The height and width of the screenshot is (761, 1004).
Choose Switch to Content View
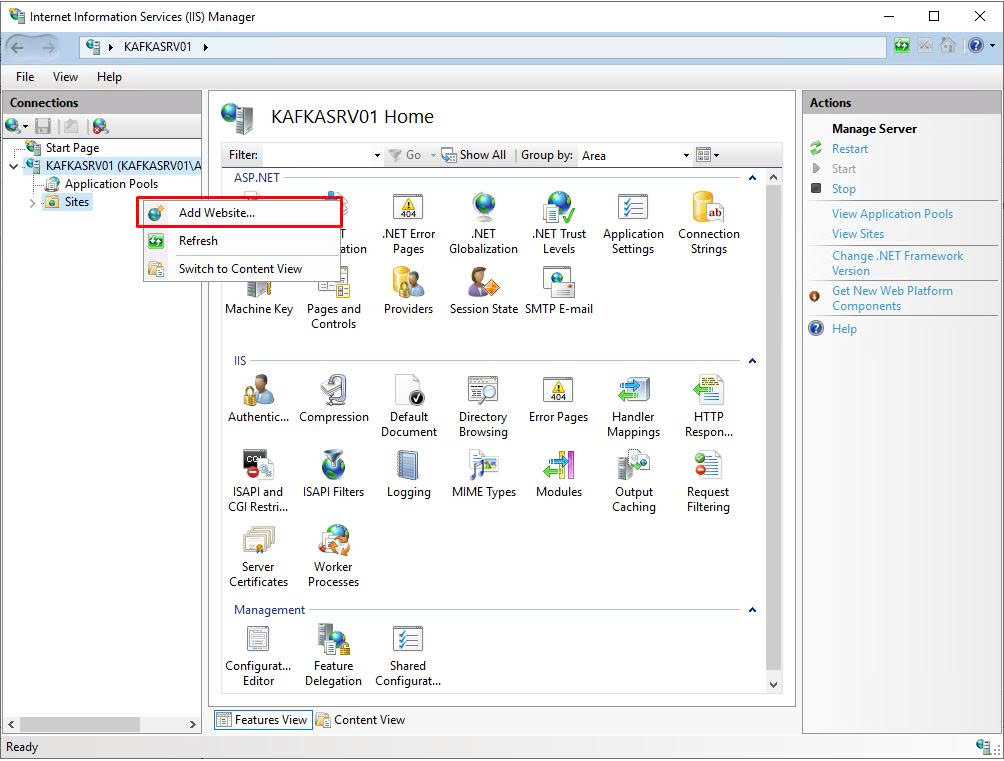[241, 269]
